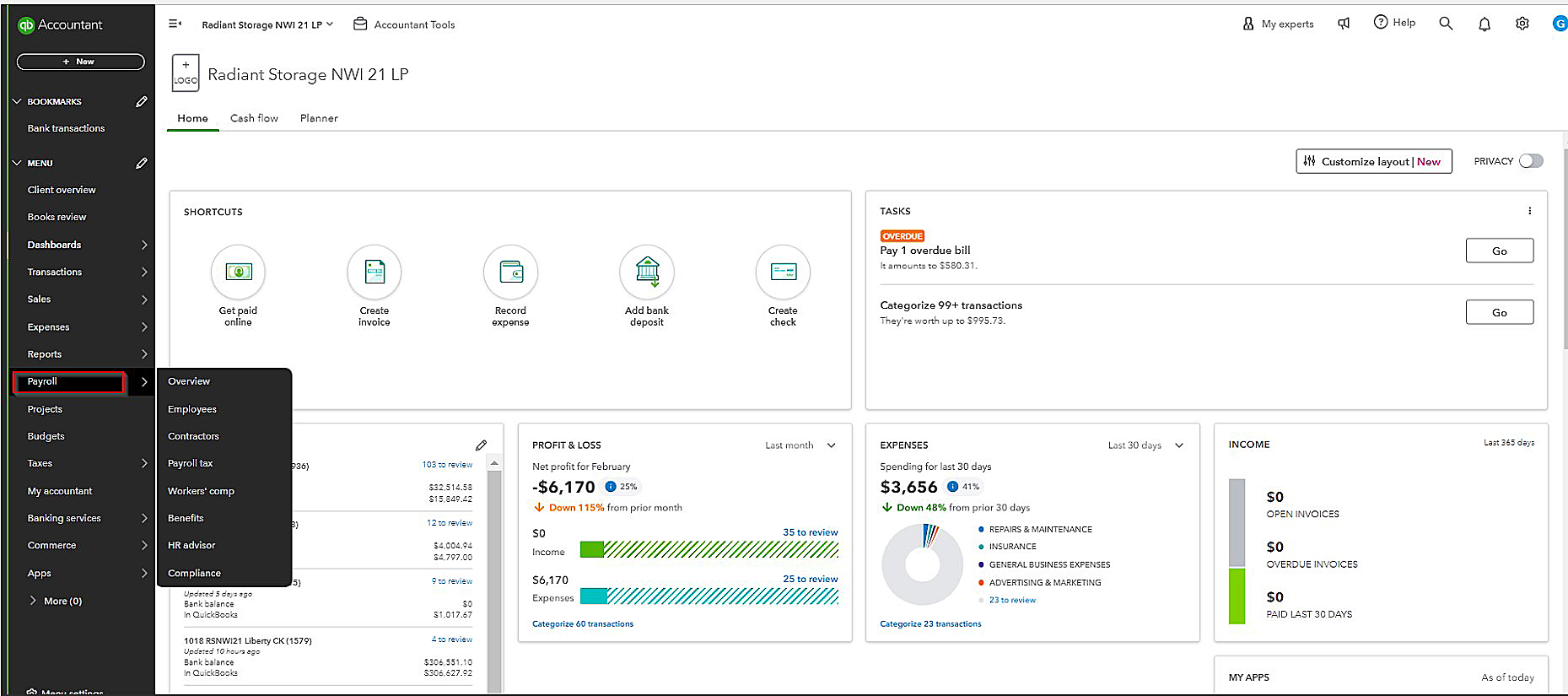Open Categorize 60 transactions link
The width and height of the screenshot is (1568, 696).
pyautogui.click(x=583, y=624)
